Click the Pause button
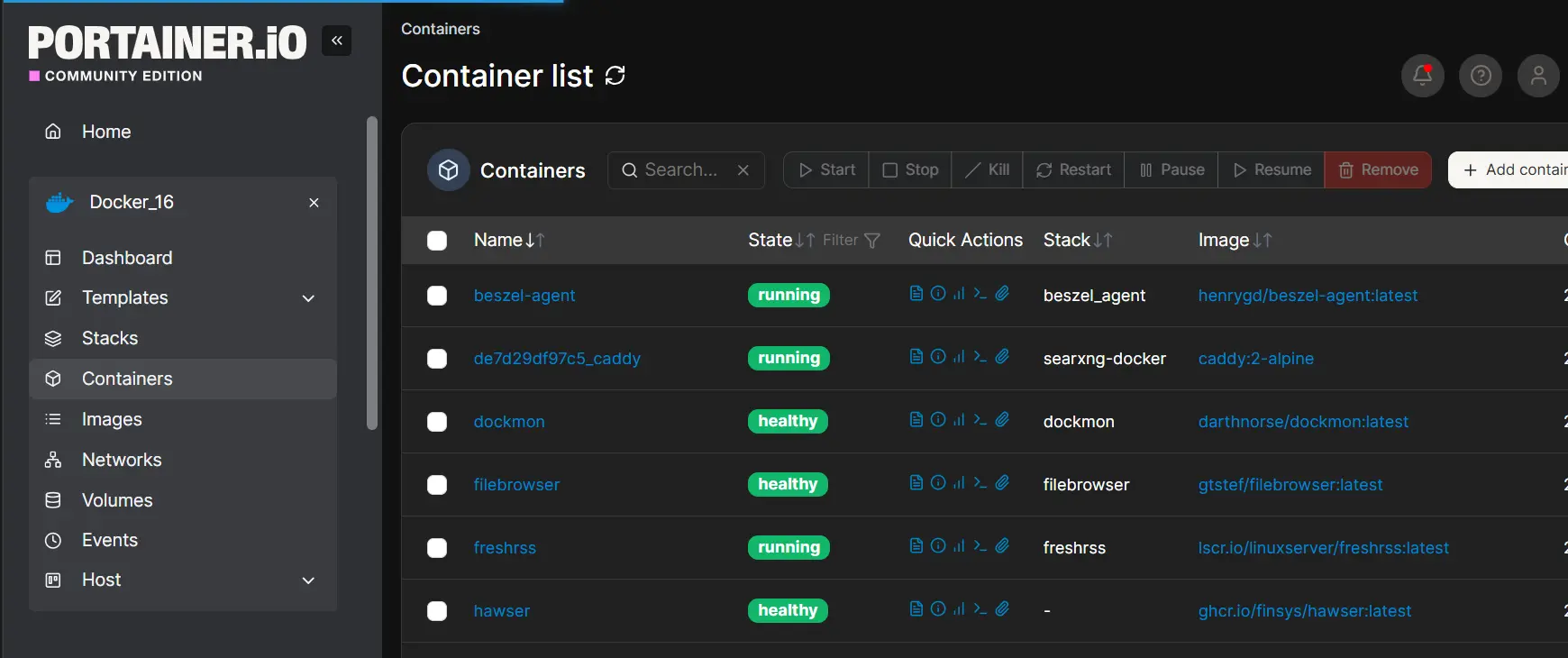 click(x=1171, y=170)
